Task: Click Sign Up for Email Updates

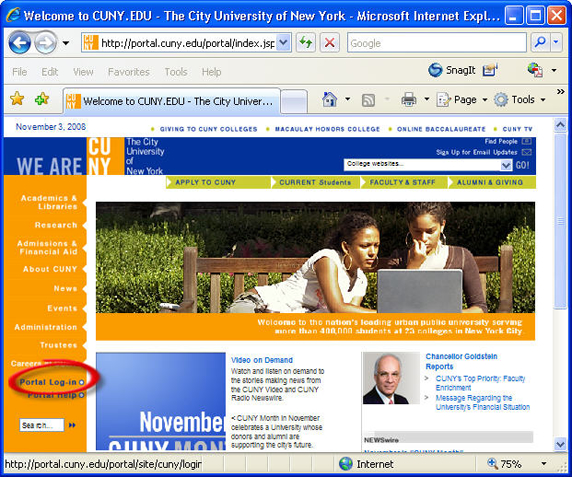Action: pos(476,152)
